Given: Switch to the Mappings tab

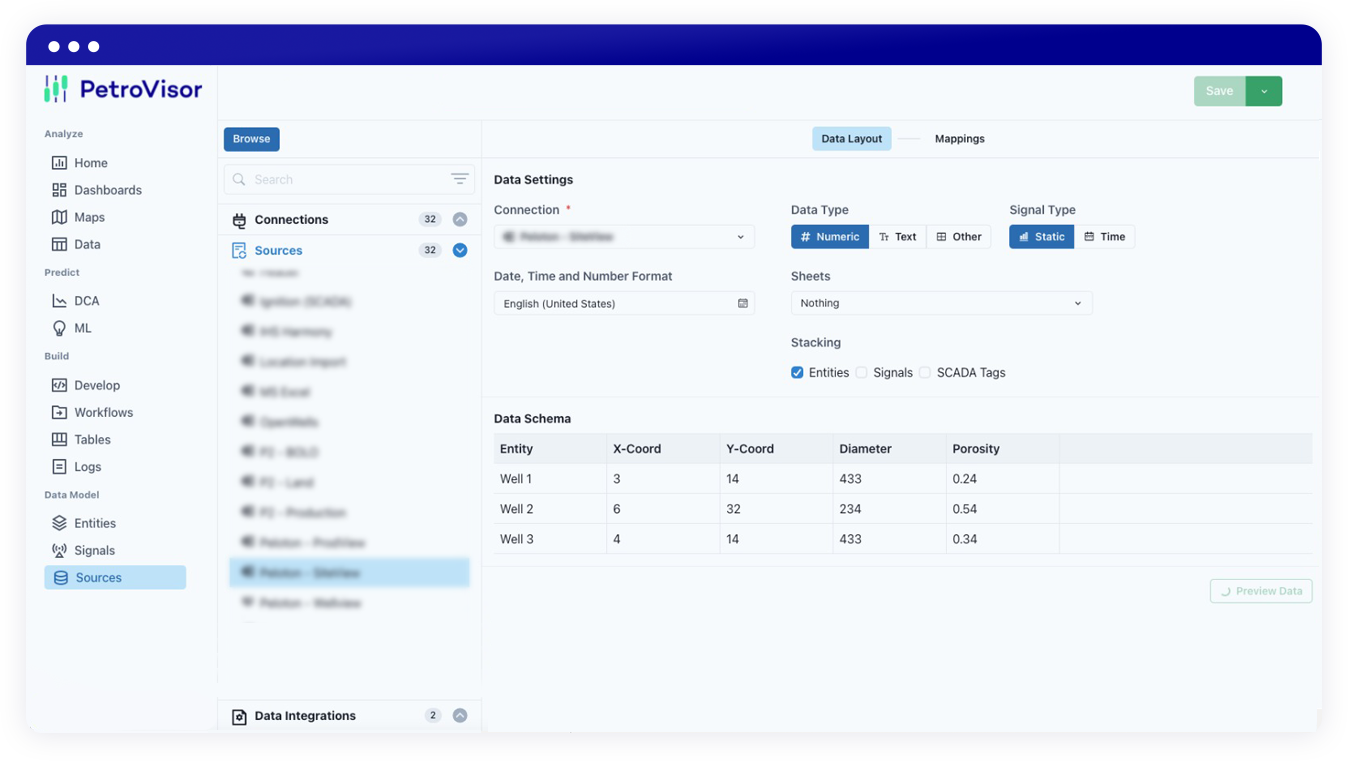Looking at the screenshot, I should click(959, 139).
